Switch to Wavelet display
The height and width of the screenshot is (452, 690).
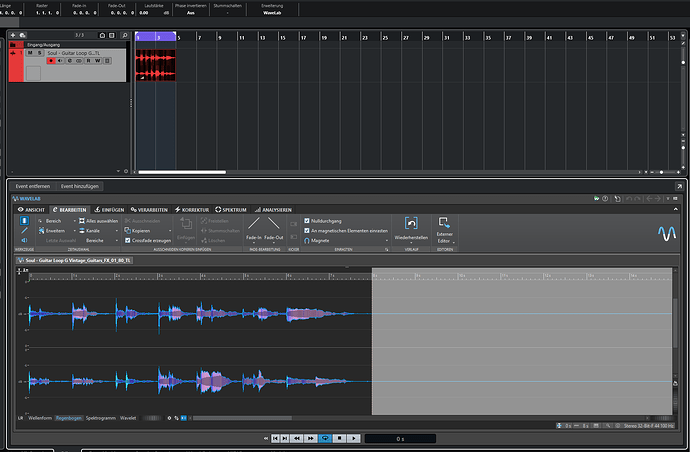pos(128,418)
